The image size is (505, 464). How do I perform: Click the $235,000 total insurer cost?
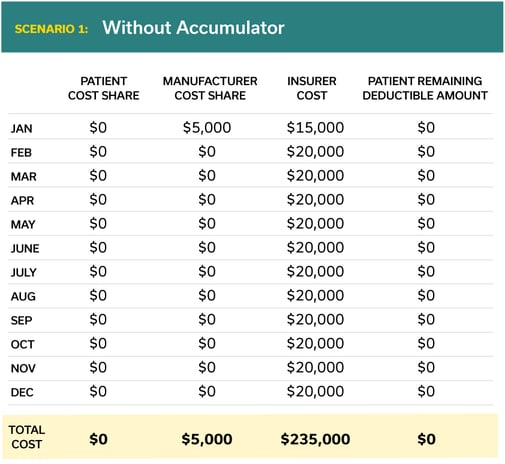315,439
